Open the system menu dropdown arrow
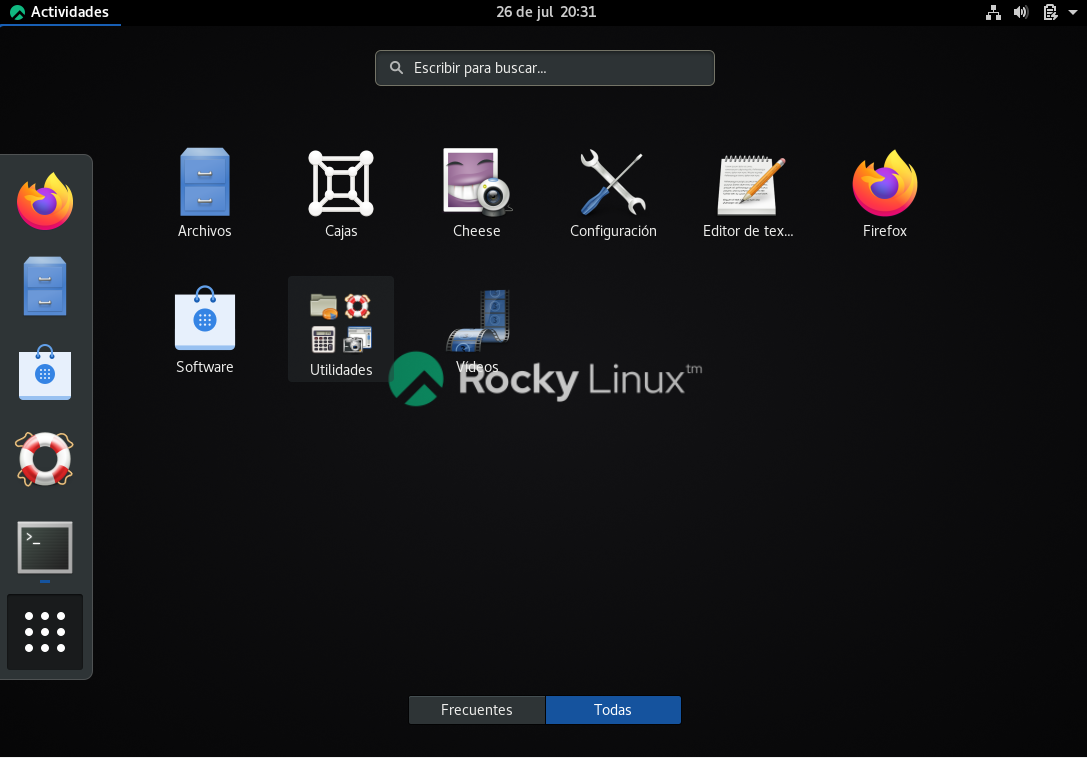The width and height of the screenshot is (1087, 758). click(x=1072, y=12)
